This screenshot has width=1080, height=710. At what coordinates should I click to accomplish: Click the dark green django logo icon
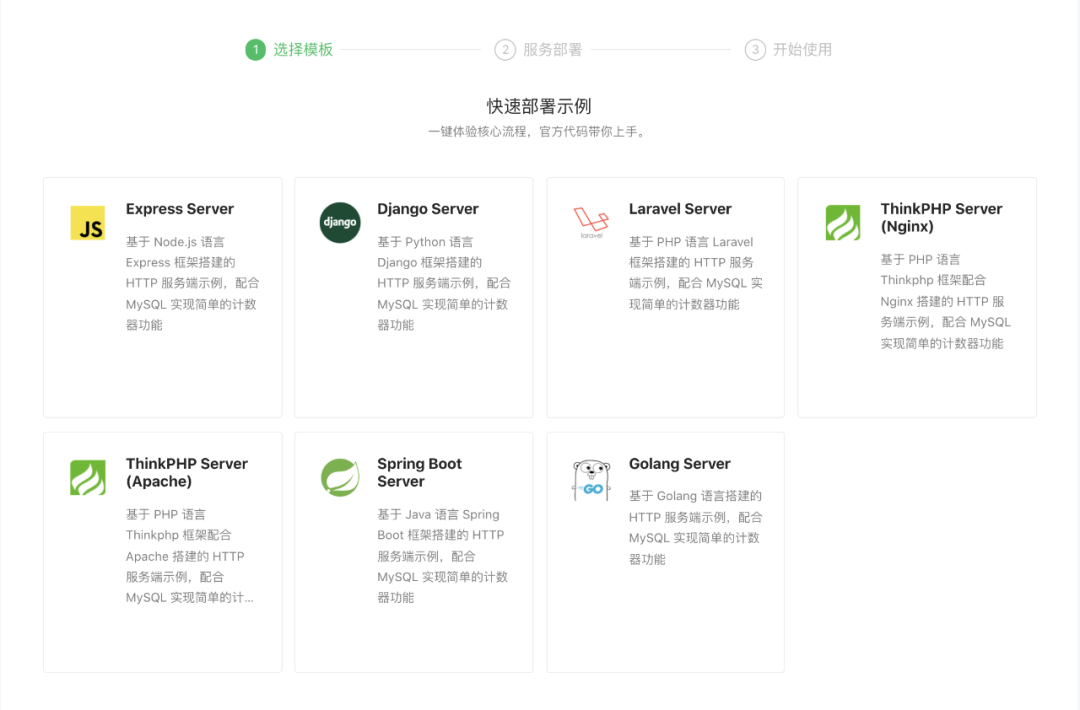coord(340,222)
